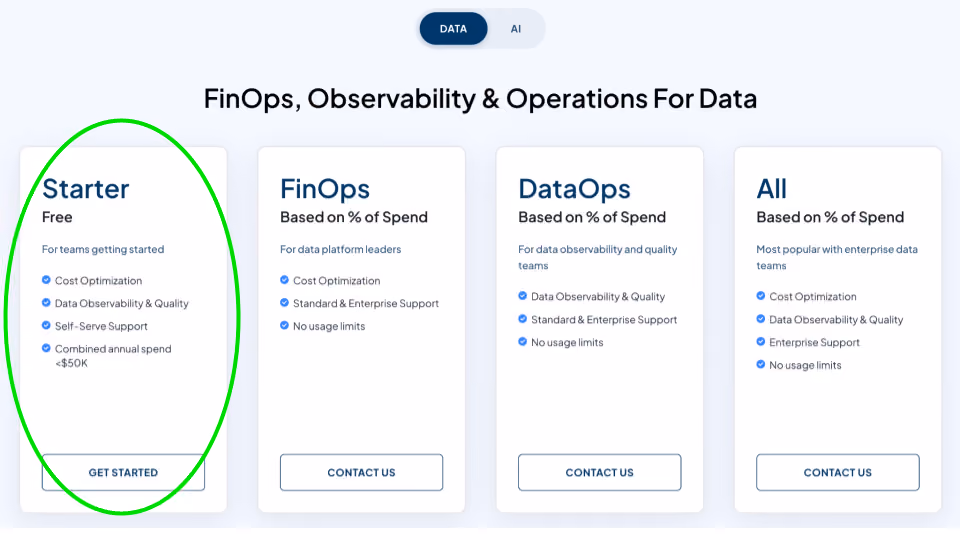Click CONTACT US under DataOps plan
Viewport: 960px width, 540px height.
click(x=599, y=472)
